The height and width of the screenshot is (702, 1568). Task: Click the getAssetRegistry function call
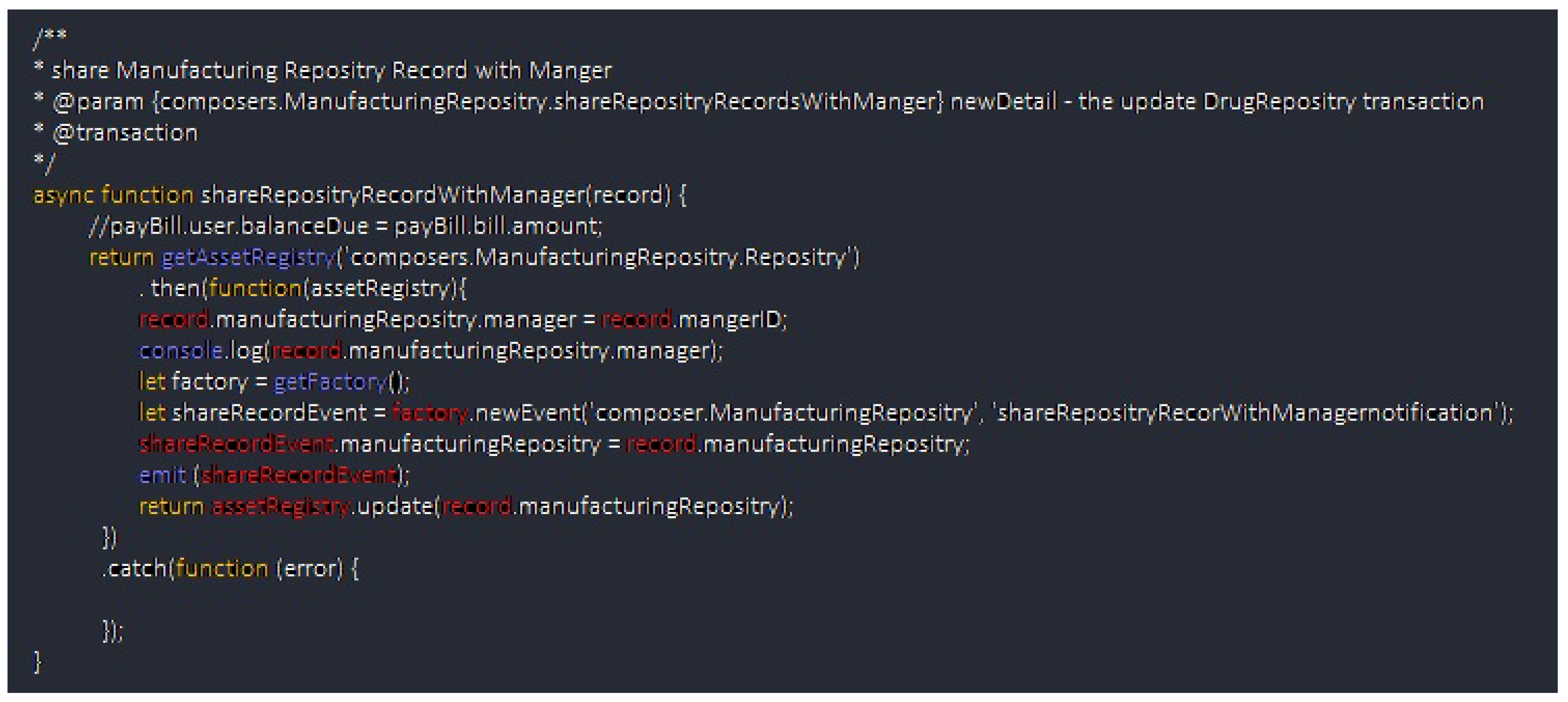pos(248,257)
